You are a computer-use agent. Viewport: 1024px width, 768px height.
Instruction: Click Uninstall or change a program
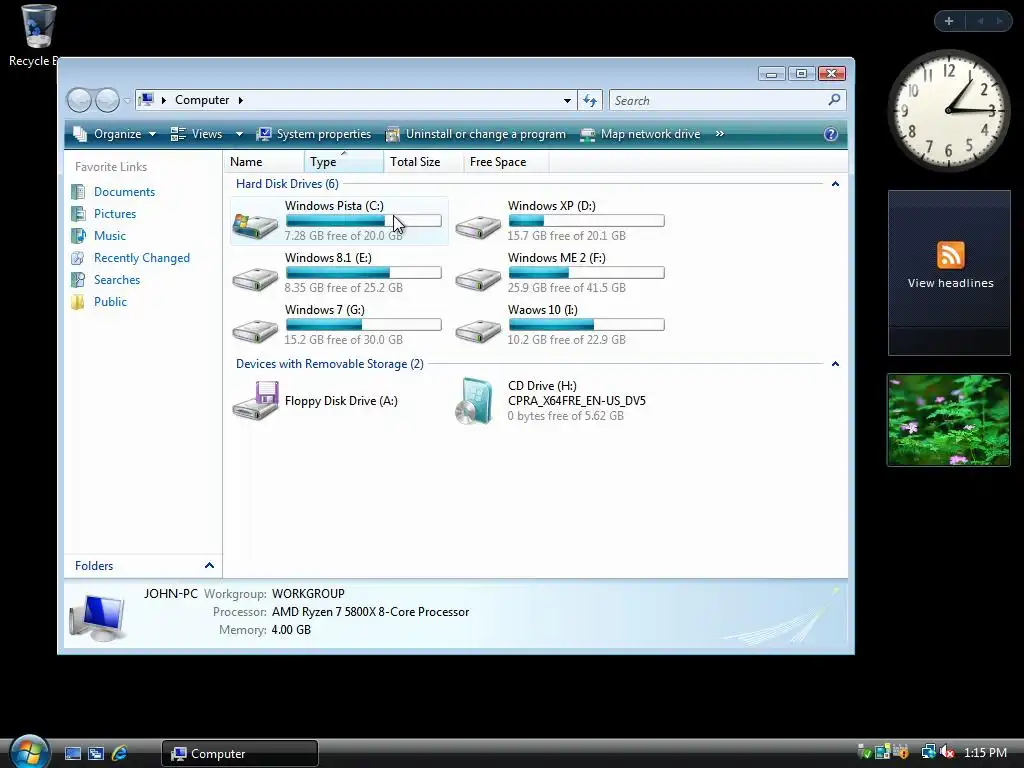[476, 134]
